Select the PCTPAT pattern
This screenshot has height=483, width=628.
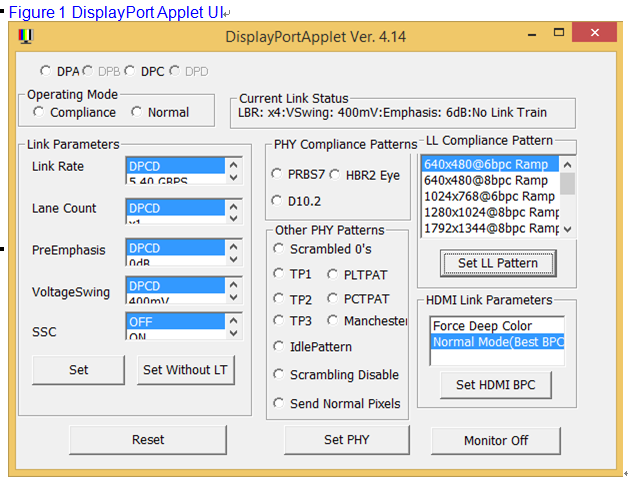332,299
